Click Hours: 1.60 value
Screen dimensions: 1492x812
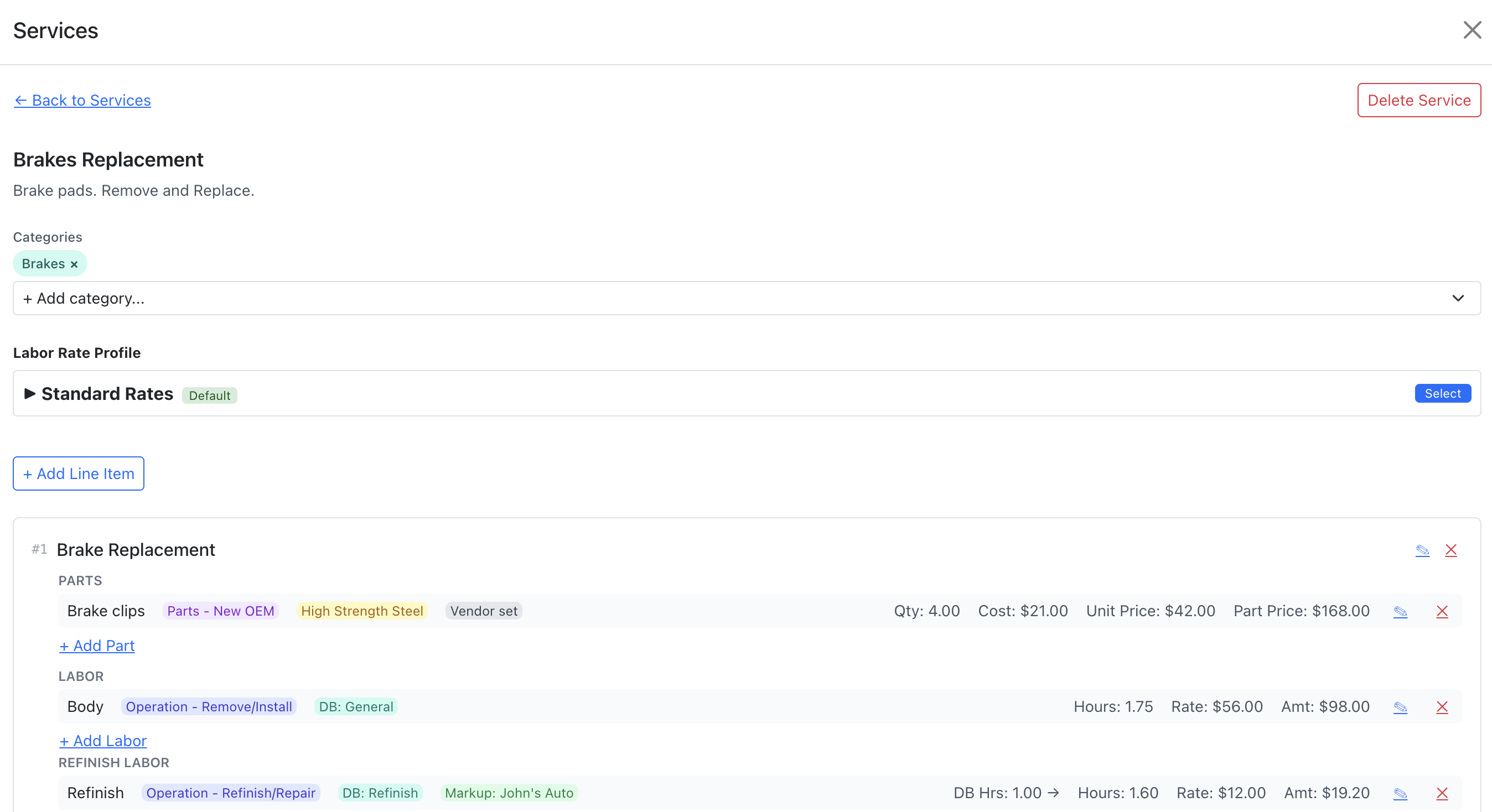[1118, 793]
